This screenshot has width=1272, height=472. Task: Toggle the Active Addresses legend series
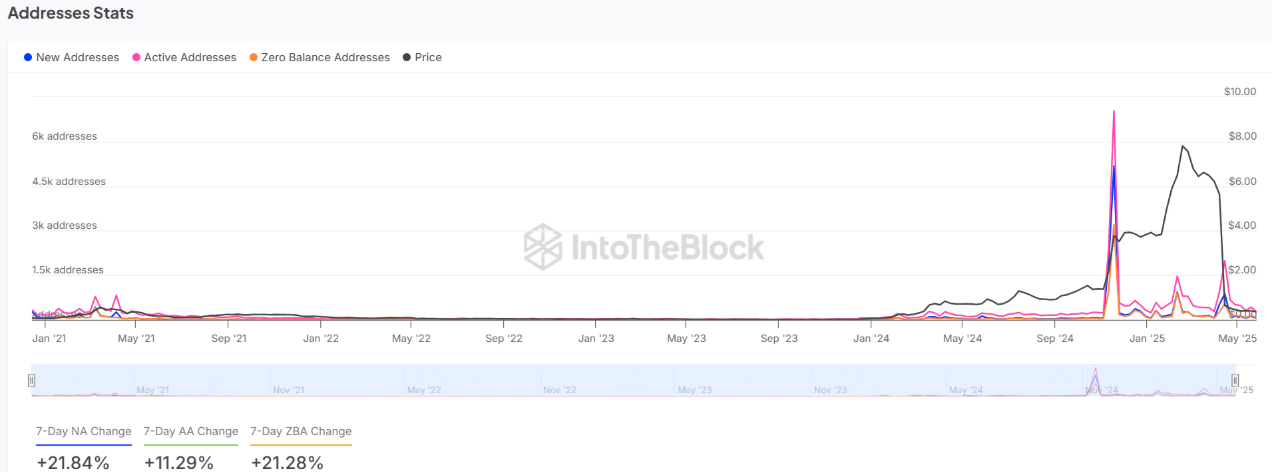[185, 57]
